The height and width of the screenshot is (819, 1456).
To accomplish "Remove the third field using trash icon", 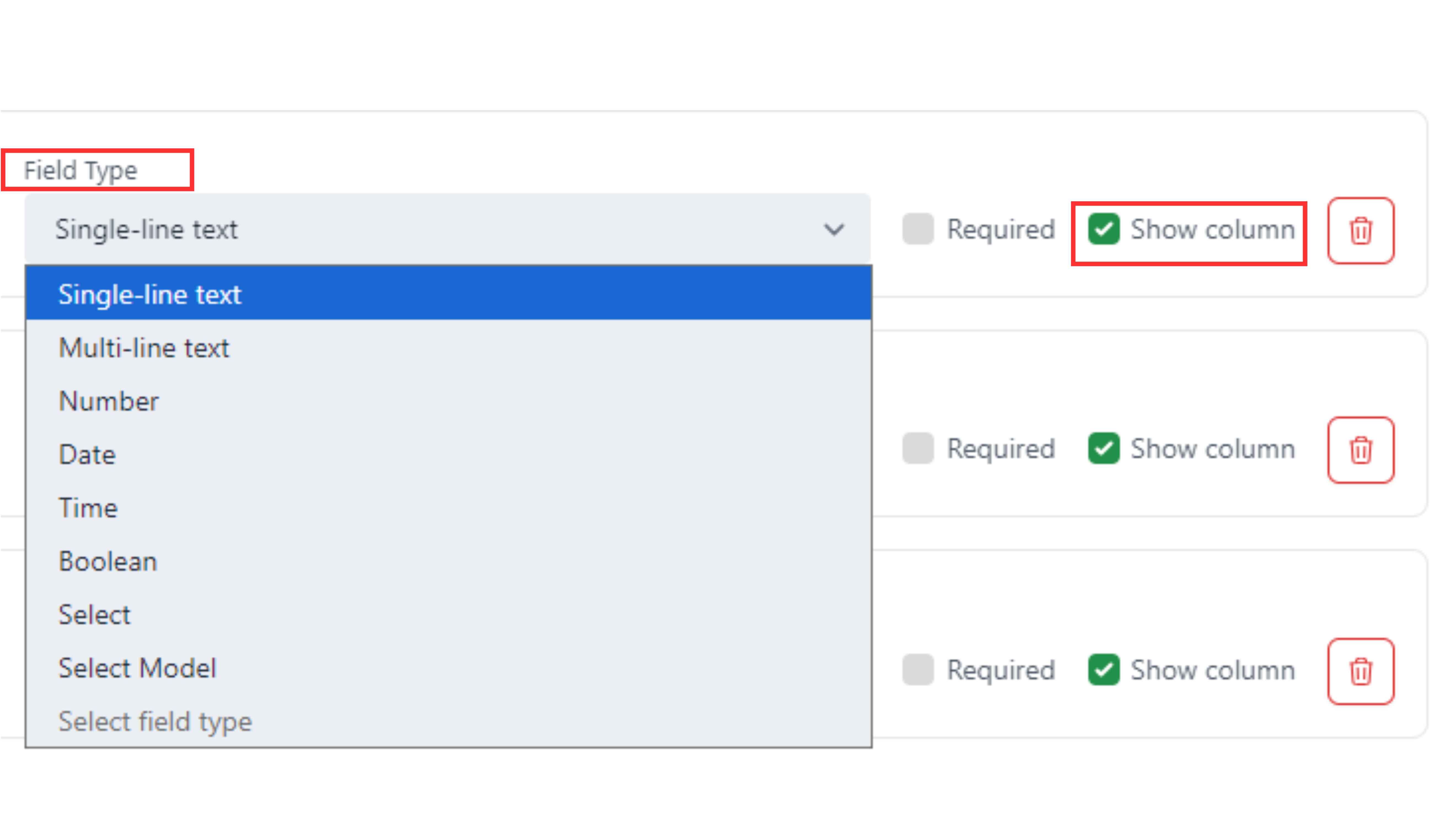I will (x=1360, y=671).
